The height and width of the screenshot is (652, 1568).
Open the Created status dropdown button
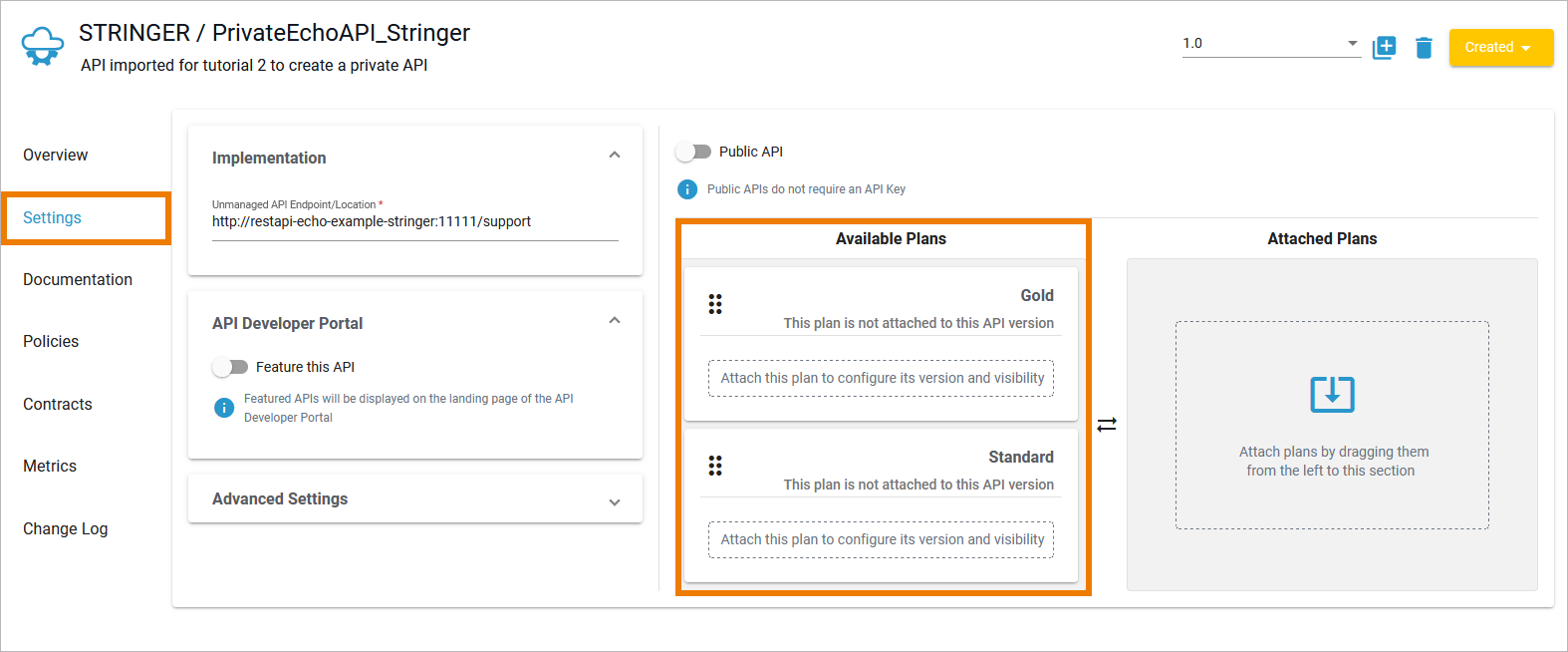(1500, 47)
